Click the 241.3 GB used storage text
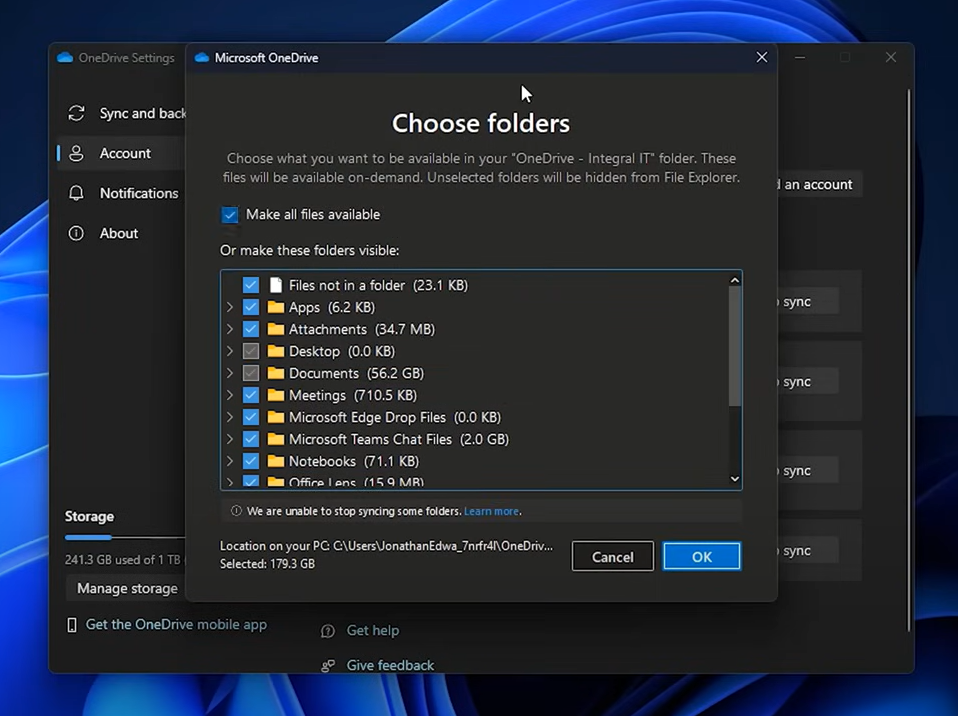The height and width of the screenshot is (716, 958). (x=123, y=560)
